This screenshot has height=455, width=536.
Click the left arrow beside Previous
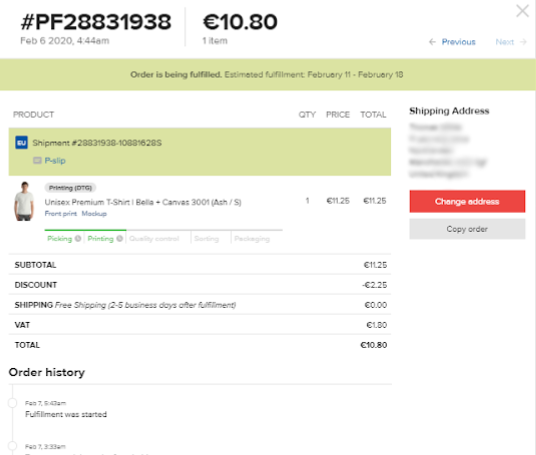(x=432, y=42)
